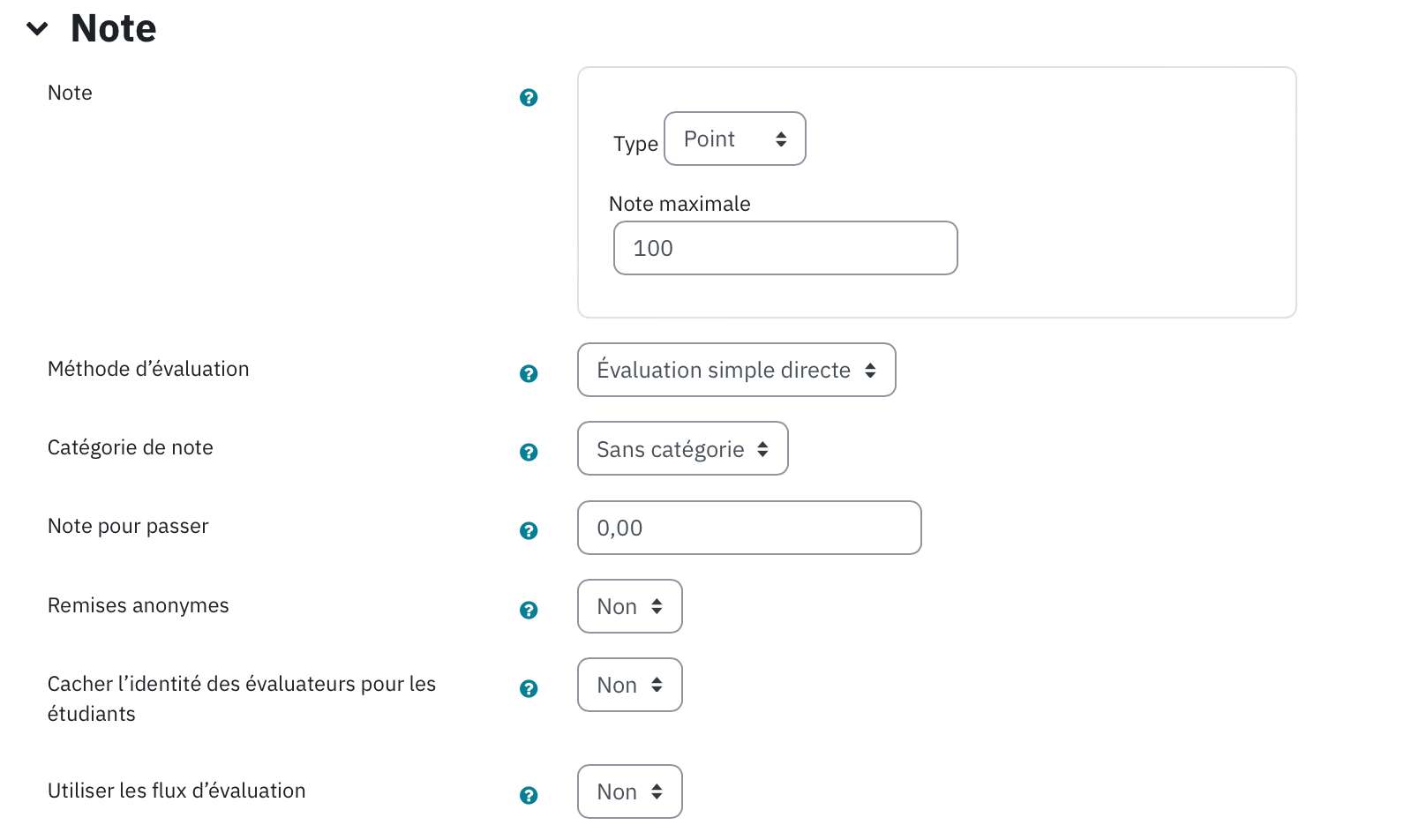Click the Note maximale input field
The width and height of the screenshot is (1419, 840).
(x=785, y=248)
